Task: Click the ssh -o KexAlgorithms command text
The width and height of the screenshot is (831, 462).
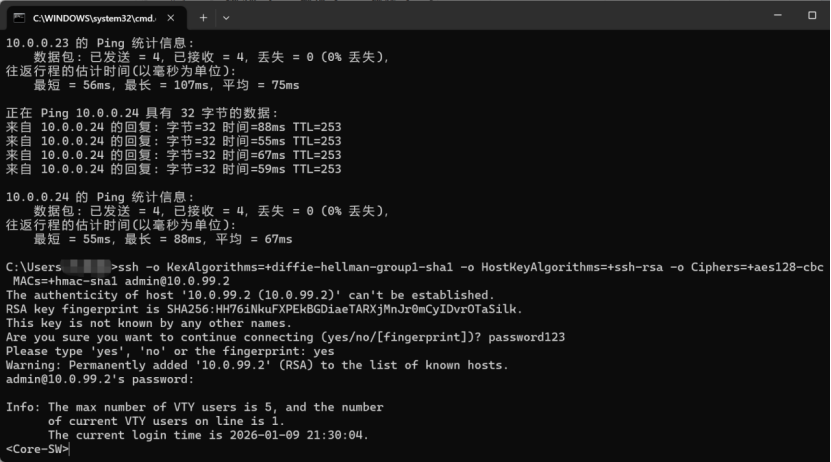Action: pyautogui.click(x=470, y=267)
